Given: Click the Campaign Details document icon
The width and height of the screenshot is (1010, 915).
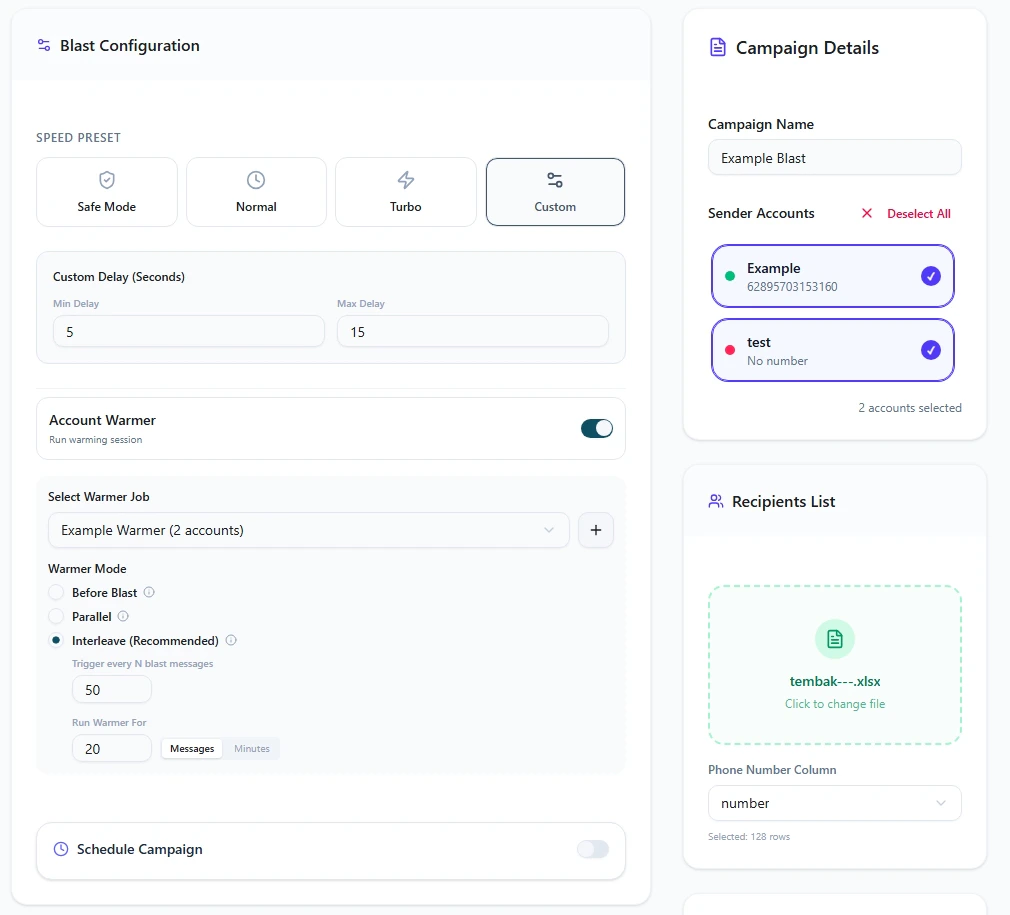Looking at the screenshot, I should coord(718,47).
